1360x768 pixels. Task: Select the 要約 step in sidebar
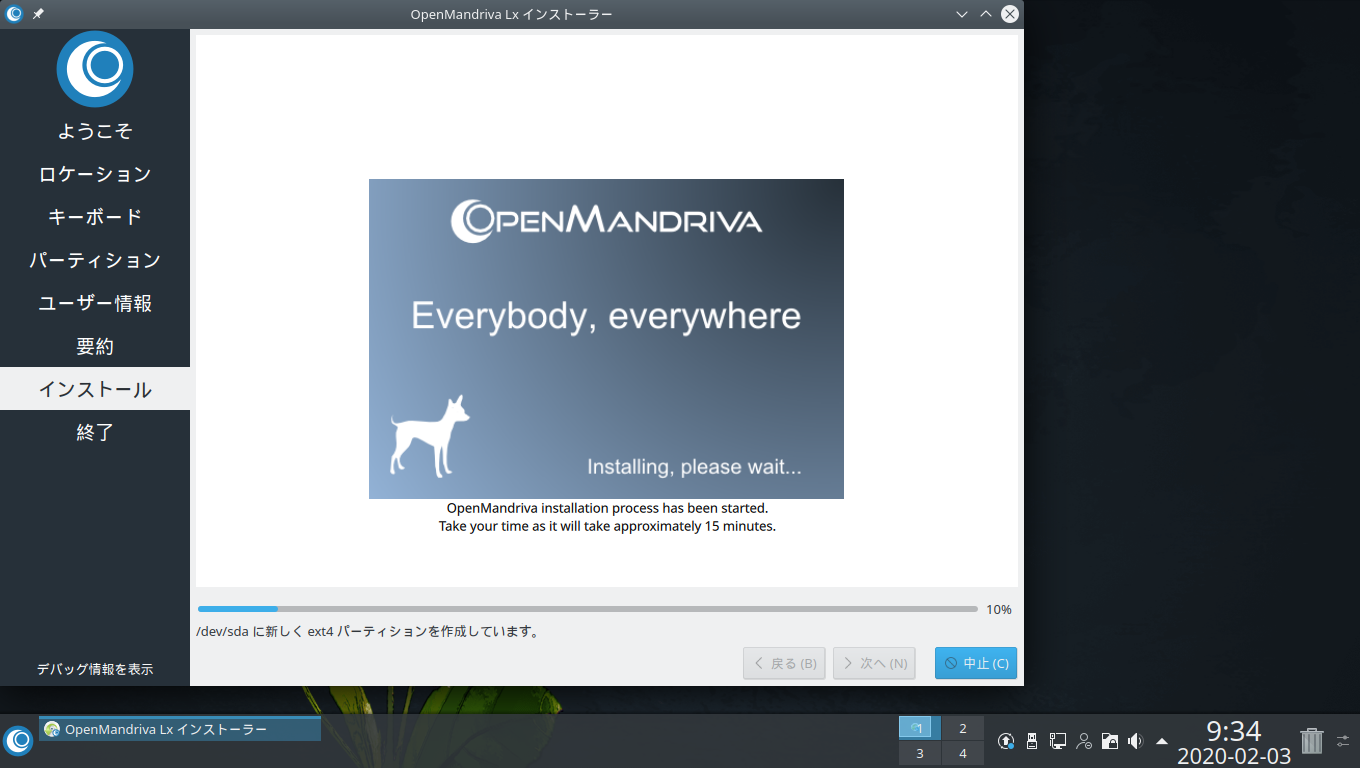coord(95,346)
